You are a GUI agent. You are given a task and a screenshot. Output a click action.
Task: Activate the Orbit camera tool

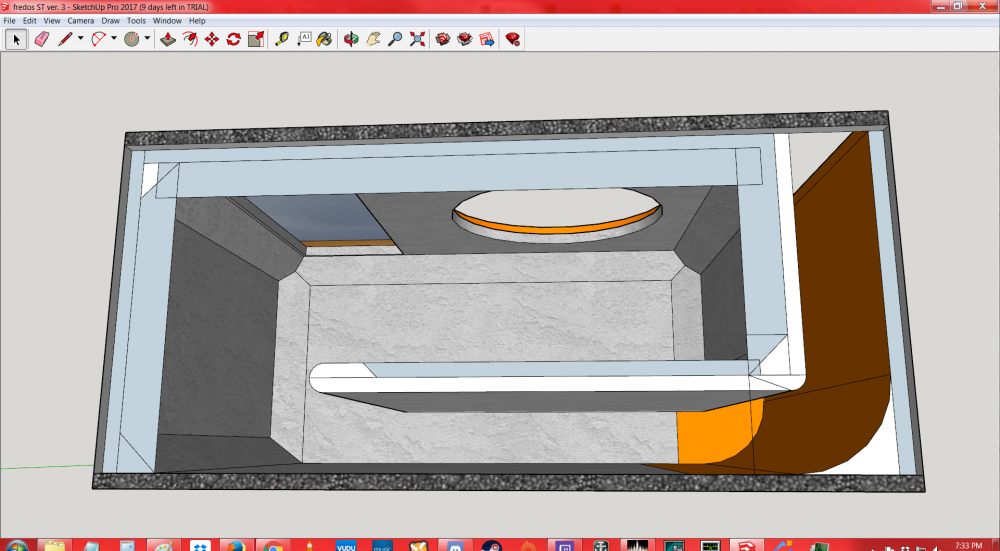(351, 40)
